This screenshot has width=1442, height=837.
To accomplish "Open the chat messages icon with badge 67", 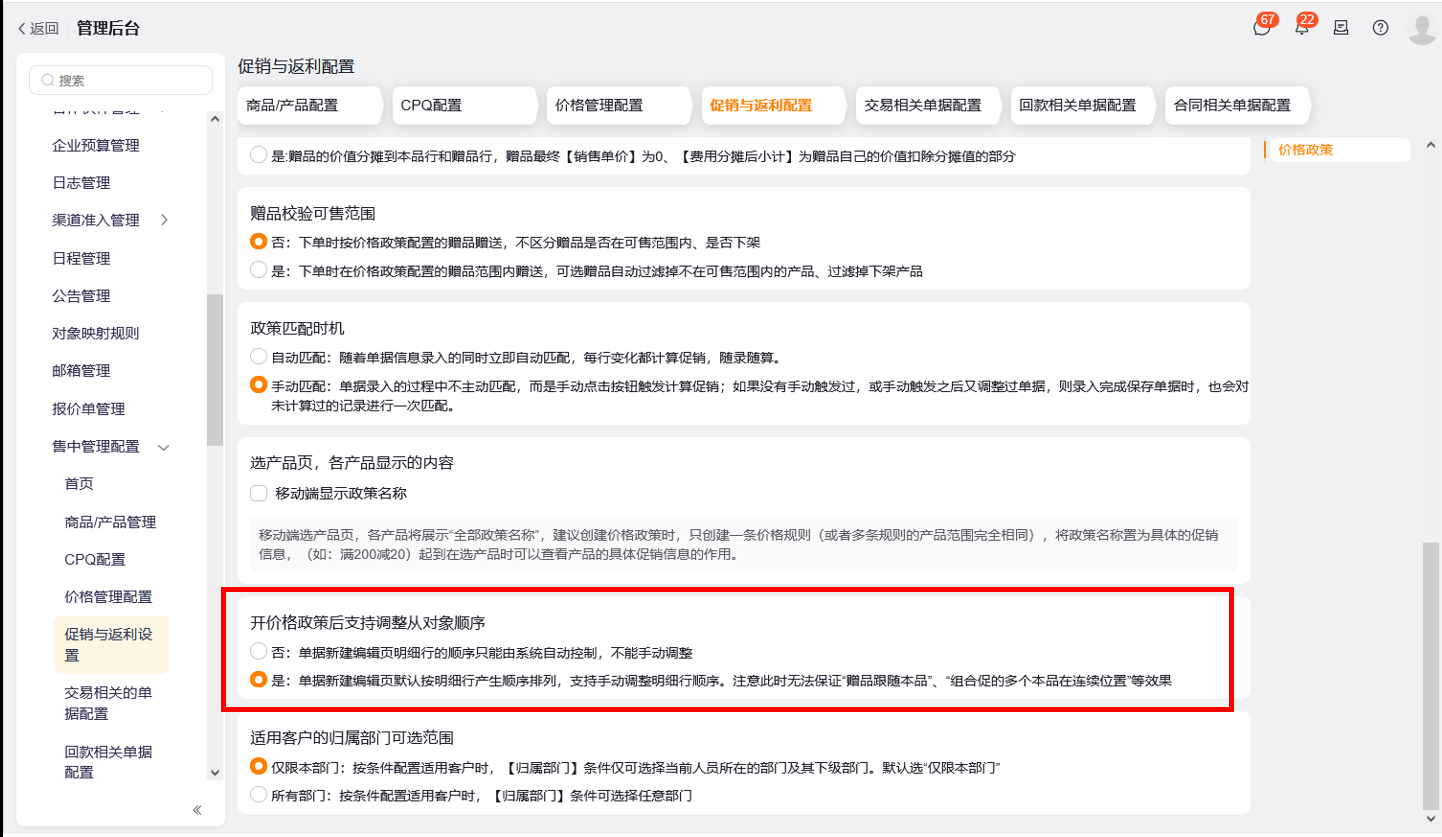I will coord(1261,28).
